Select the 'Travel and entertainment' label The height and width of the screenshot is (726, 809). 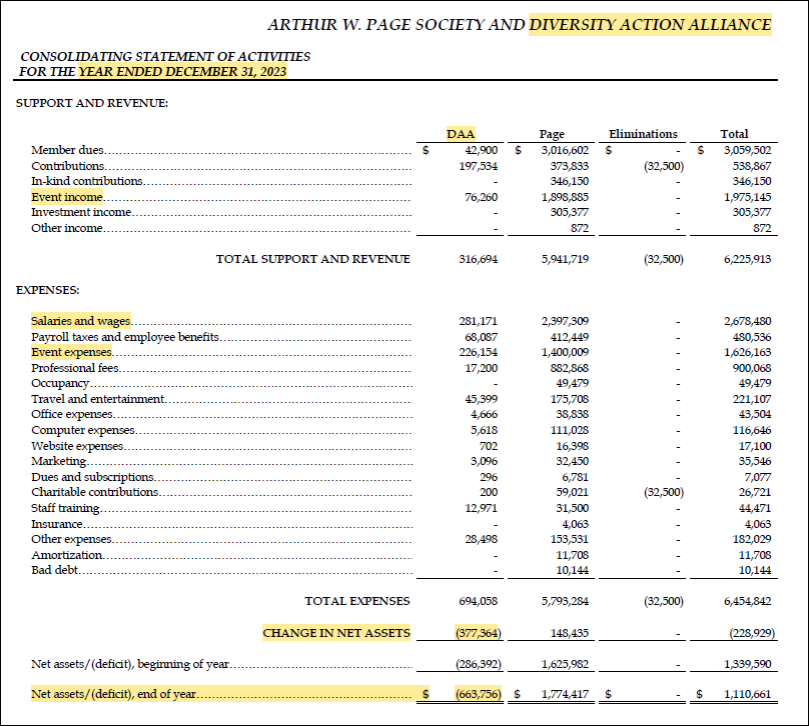tap(98, 399)
